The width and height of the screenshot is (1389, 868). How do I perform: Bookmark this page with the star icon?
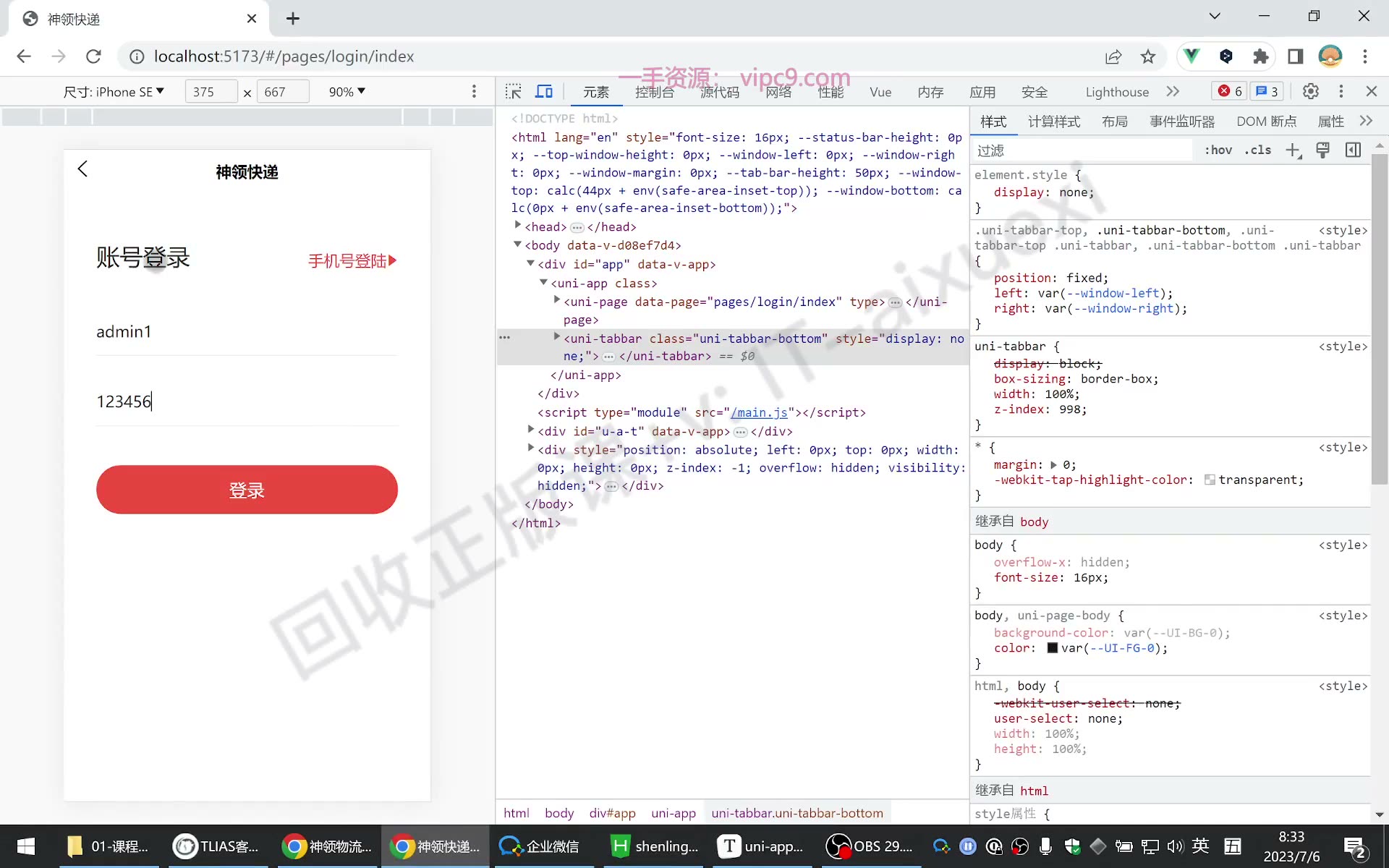pos(1147,56)
